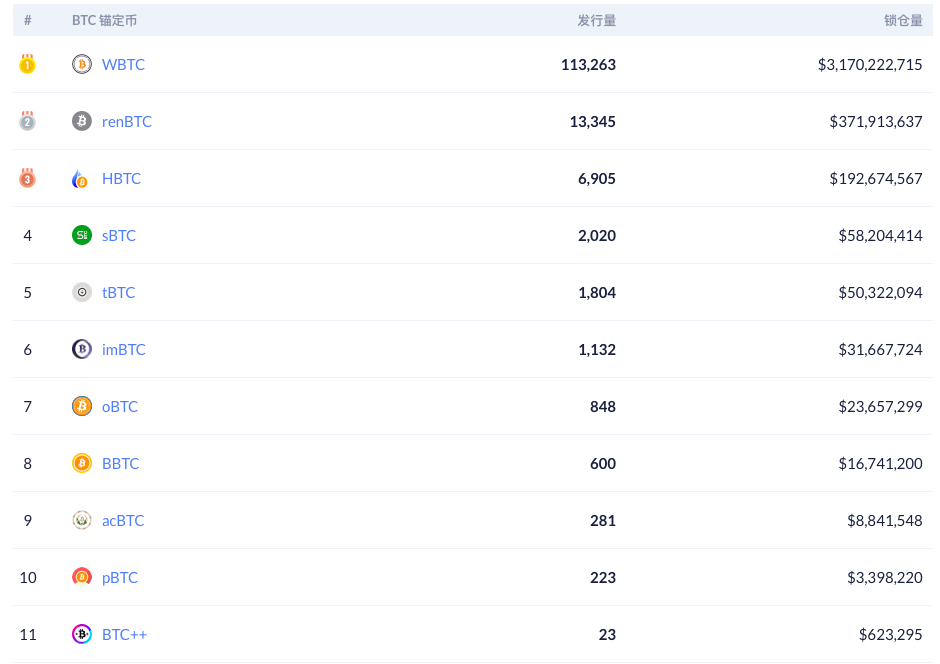The height and width of the screenshot is (664, 940).
Task: Click the BTC++ multicolor ring icon
Action: click(82, 633)
